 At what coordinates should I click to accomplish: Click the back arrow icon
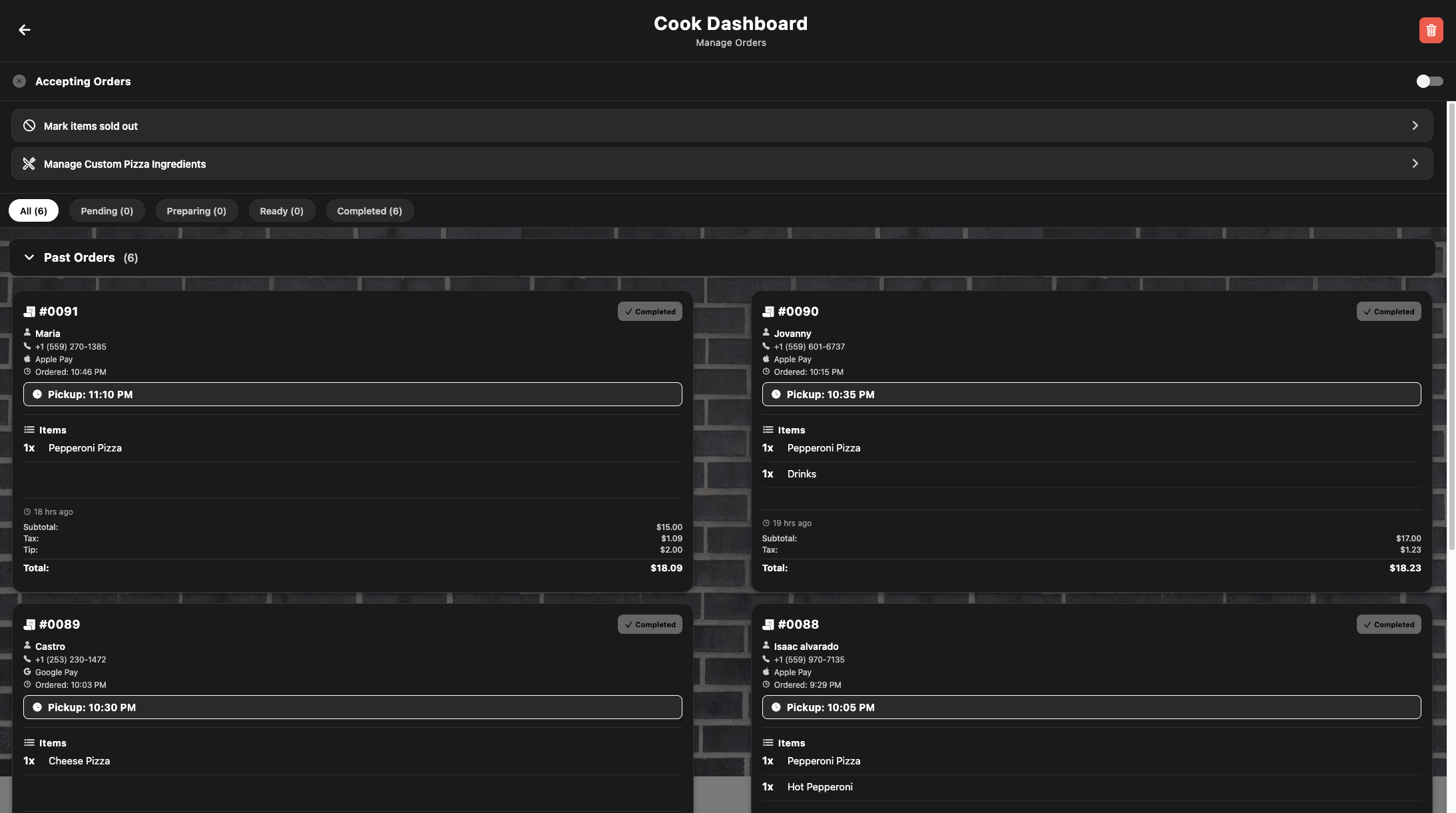25,30
